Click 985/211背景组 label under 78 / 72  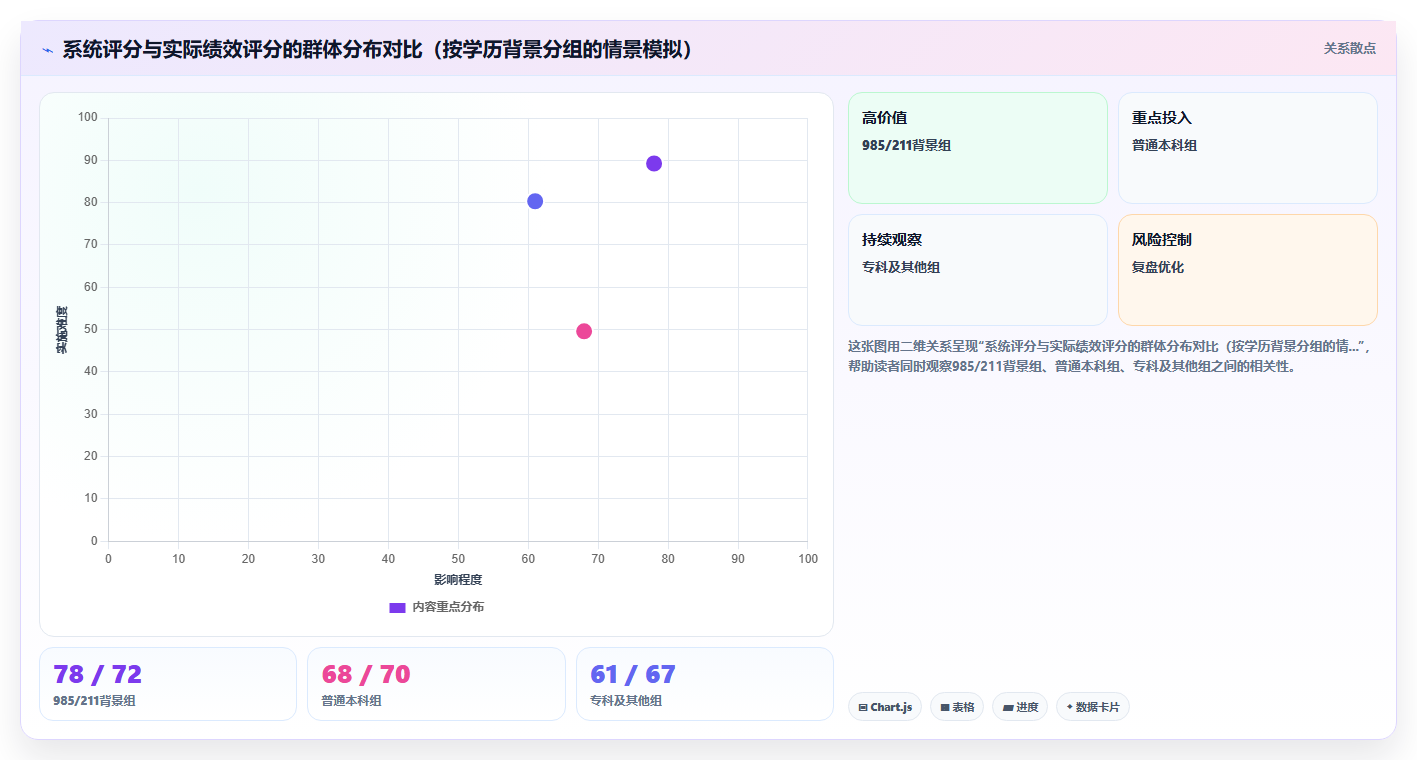click(x=94, y=701)
